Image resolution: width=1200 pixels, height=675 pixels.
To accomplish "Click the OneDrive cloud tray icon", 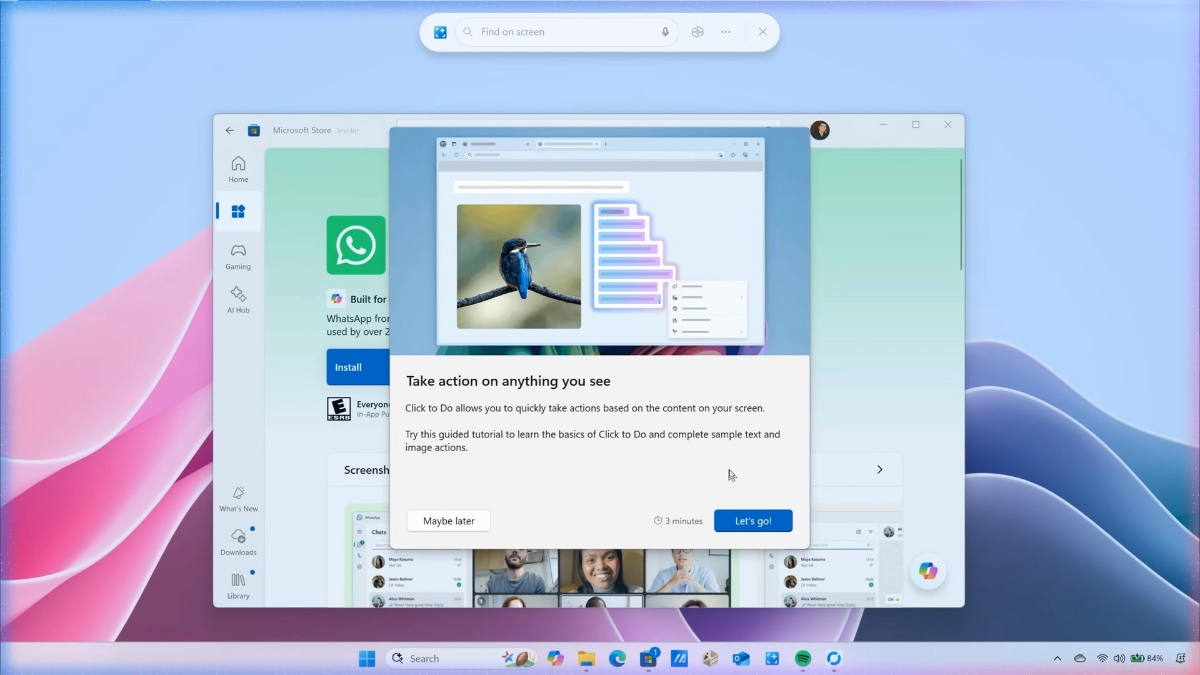I will click(x=1080, y=658).
